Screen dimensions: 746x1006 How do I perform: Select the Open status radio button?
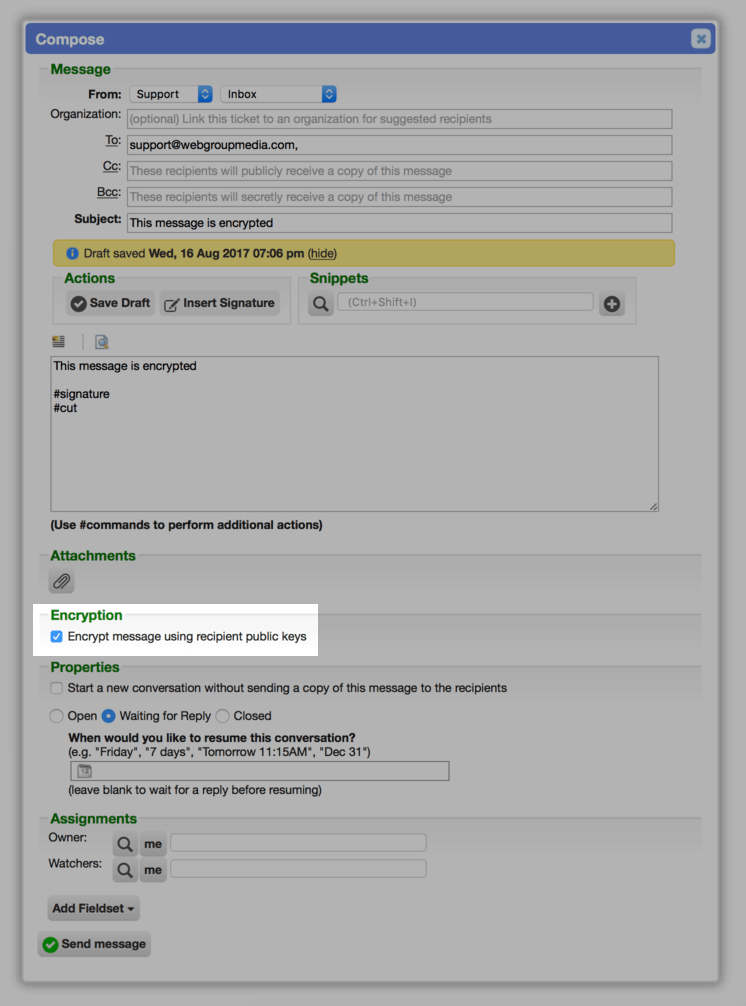56,716
